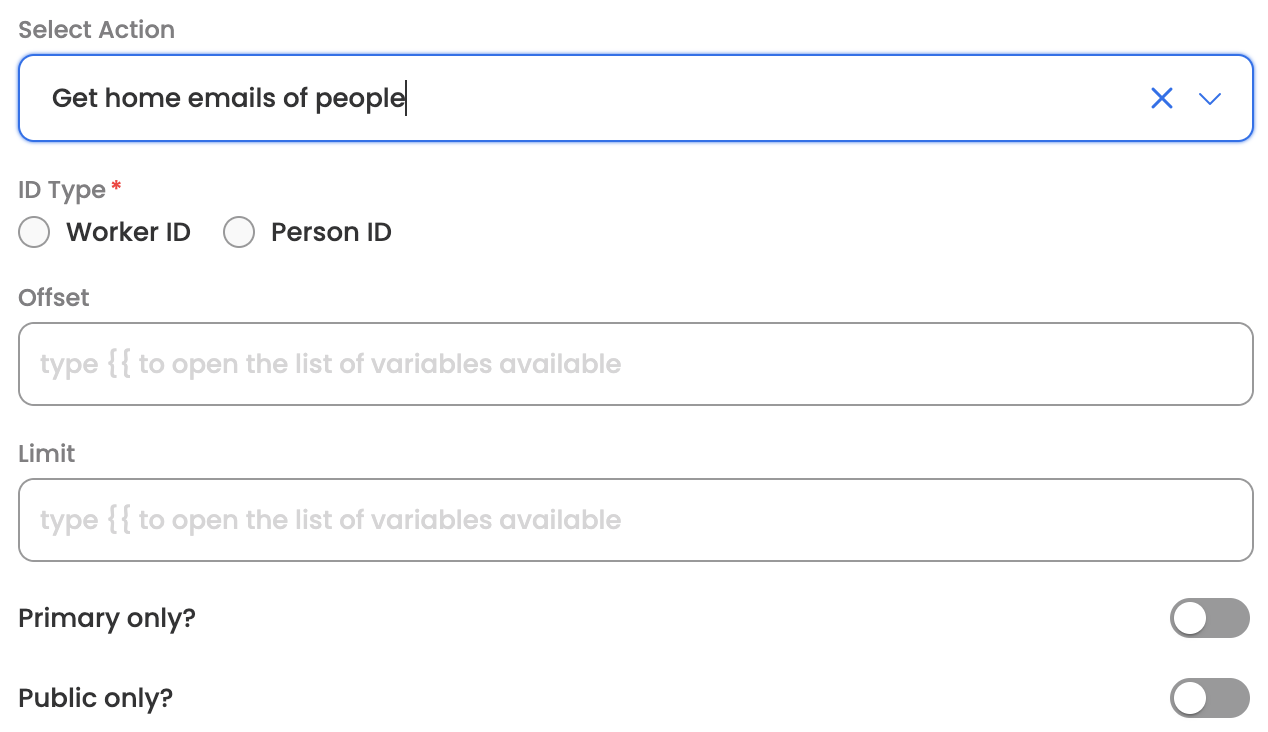Turn on the Public only toggle switch
This screenshot has width=1268, height=732.
(x=1209, y=698)
